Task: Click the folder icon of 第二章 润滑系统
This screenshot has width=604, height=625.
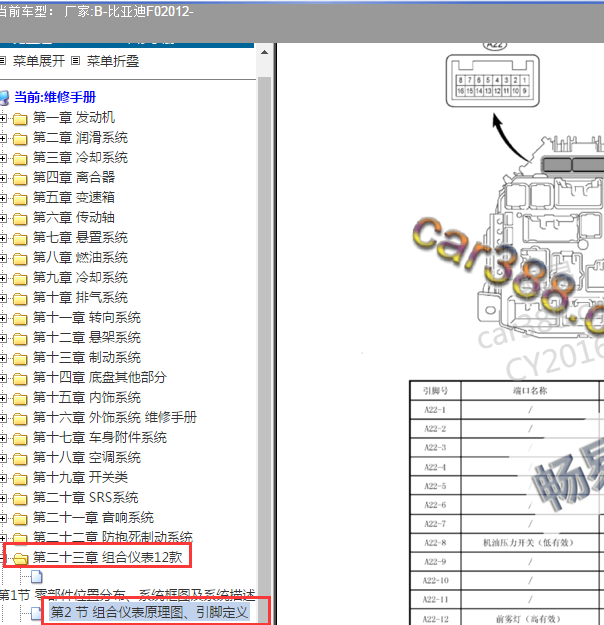Action: (20, 138)
